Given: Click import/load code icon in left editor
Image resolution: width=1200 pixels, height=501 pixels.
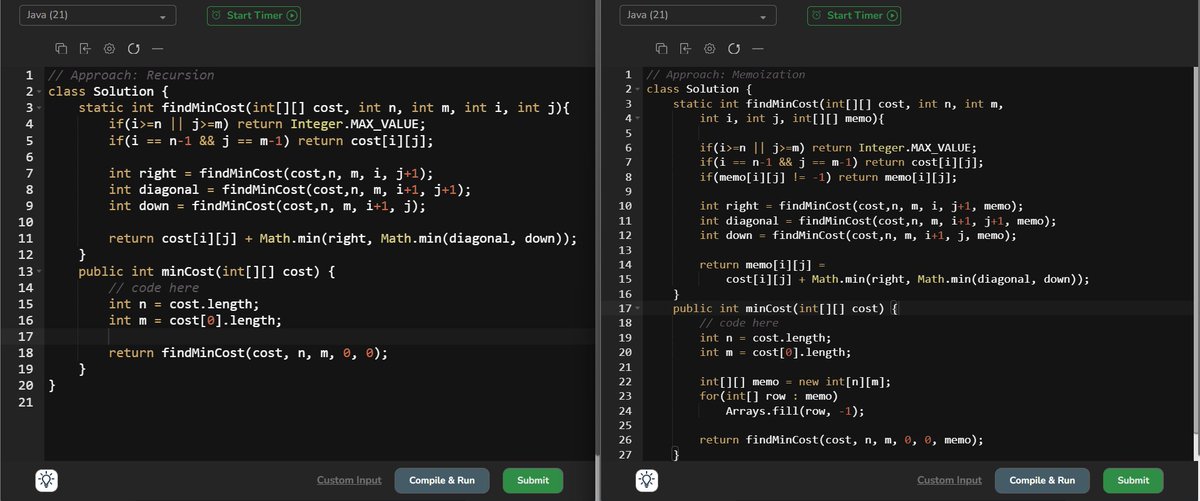Looking at the screenshot, I should pos(85,48).
